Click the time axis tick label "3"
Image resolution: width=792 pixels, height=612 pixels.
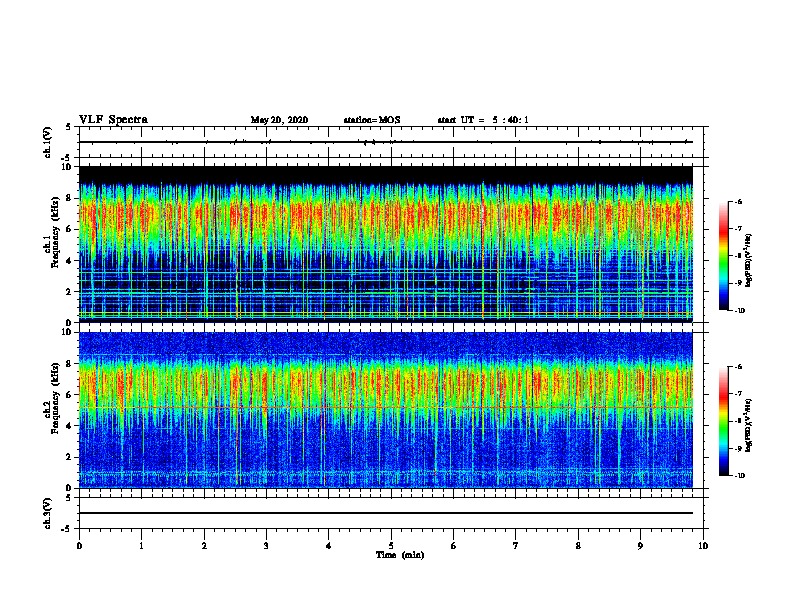pos(266,546)
